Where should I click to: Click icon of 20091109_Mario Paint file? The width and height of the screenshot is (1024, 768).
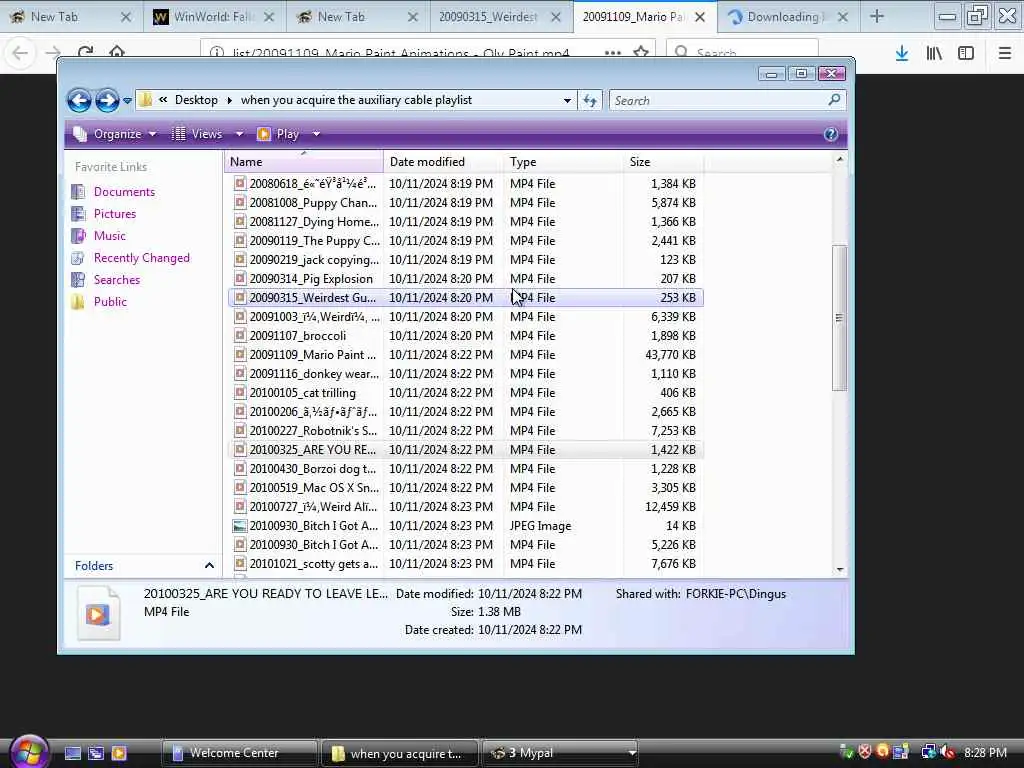[x=240, y=355]
